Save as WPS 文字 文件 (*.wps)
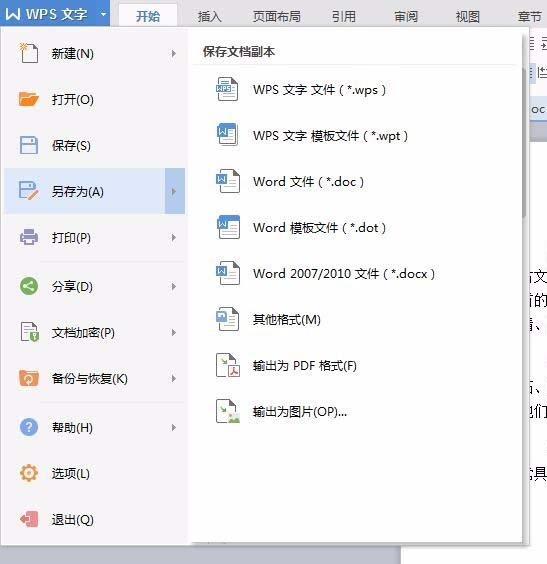 356,90
